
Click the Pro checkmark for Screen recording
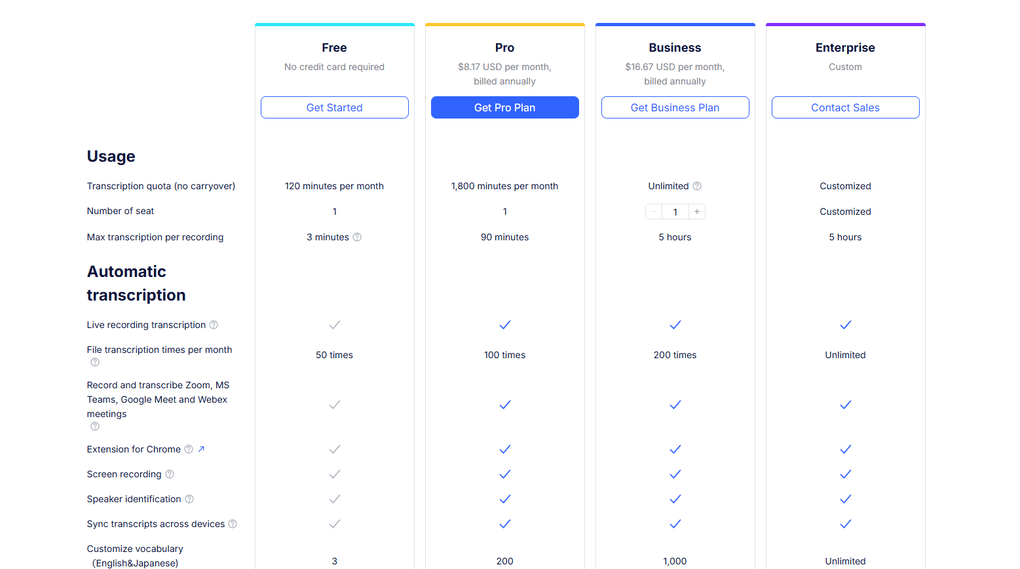(x=504, y=474)
